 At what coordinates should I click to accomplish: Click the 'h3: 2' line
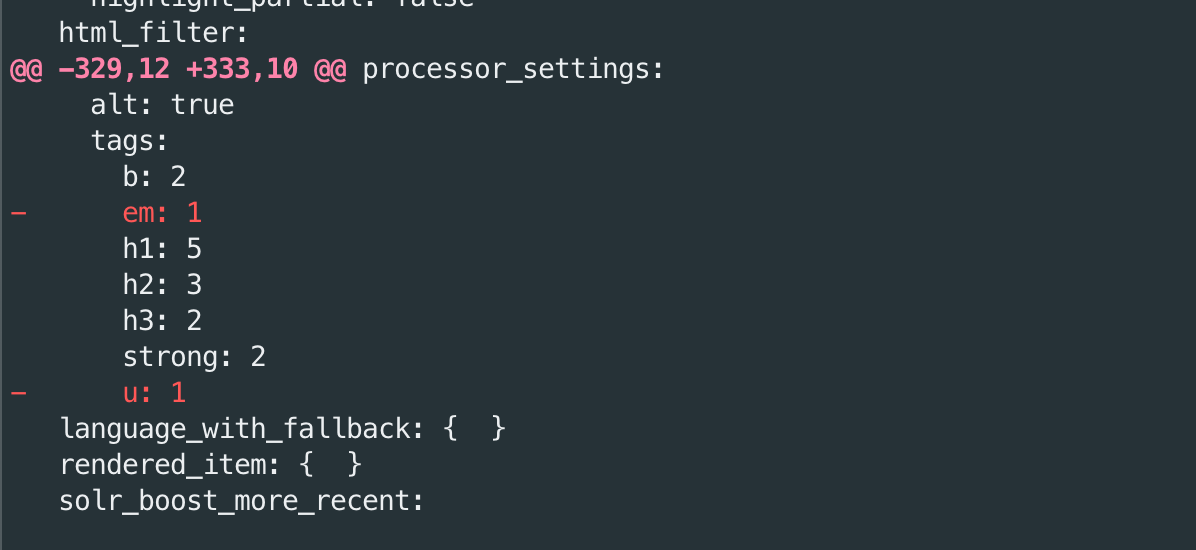[x=162, y=321]
